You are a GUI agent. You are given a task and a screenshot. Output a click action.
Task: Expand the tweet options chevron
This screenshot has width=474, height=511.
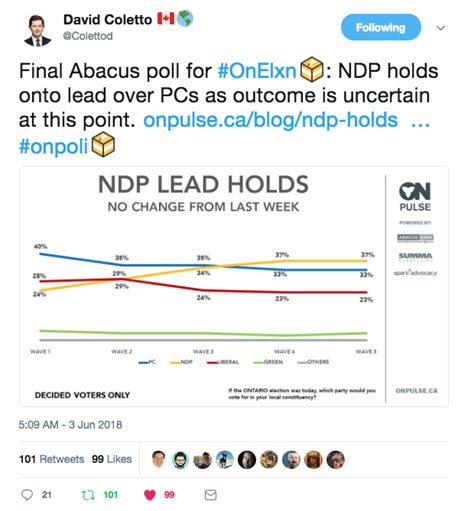(x=441, y=28)
